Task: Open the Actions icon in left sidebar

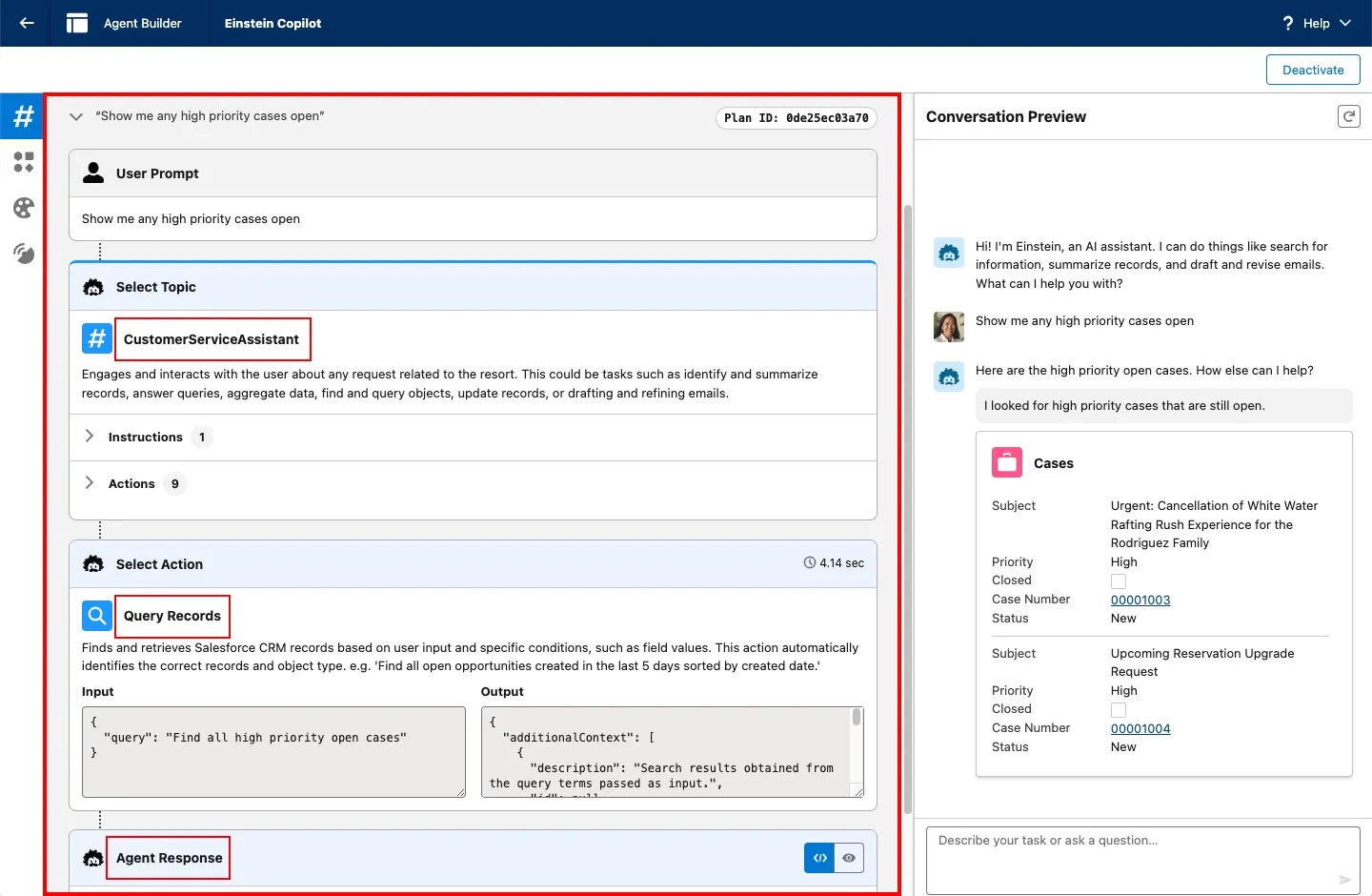Action: coord(24,162)
